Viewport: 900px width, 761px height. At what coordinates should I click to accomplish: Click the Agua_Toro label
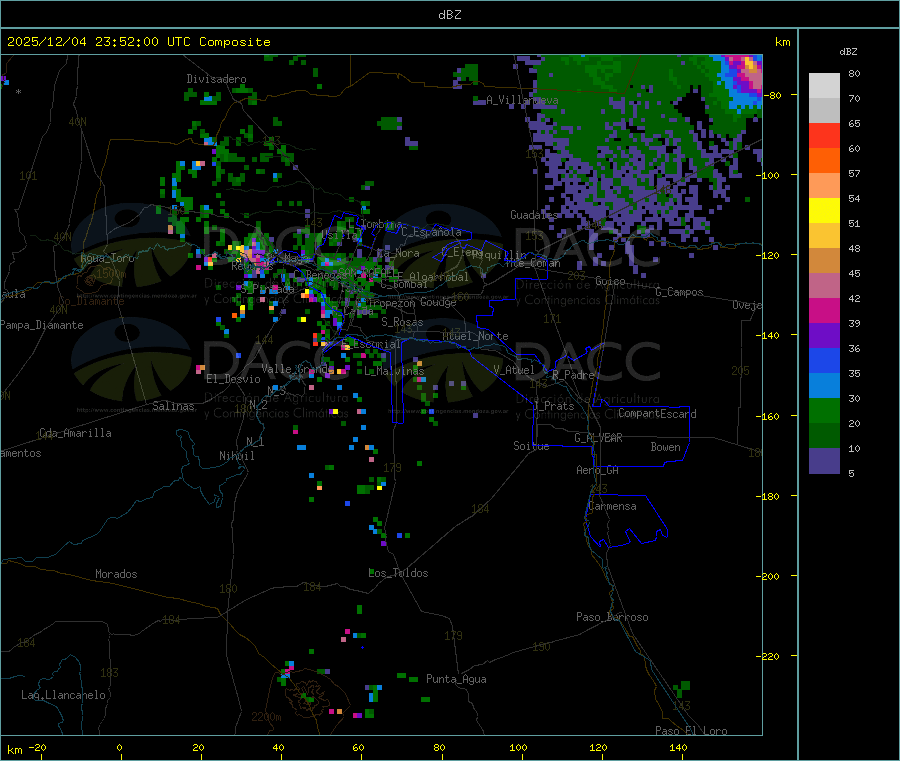pyautogui.click(x=107, y=258)
